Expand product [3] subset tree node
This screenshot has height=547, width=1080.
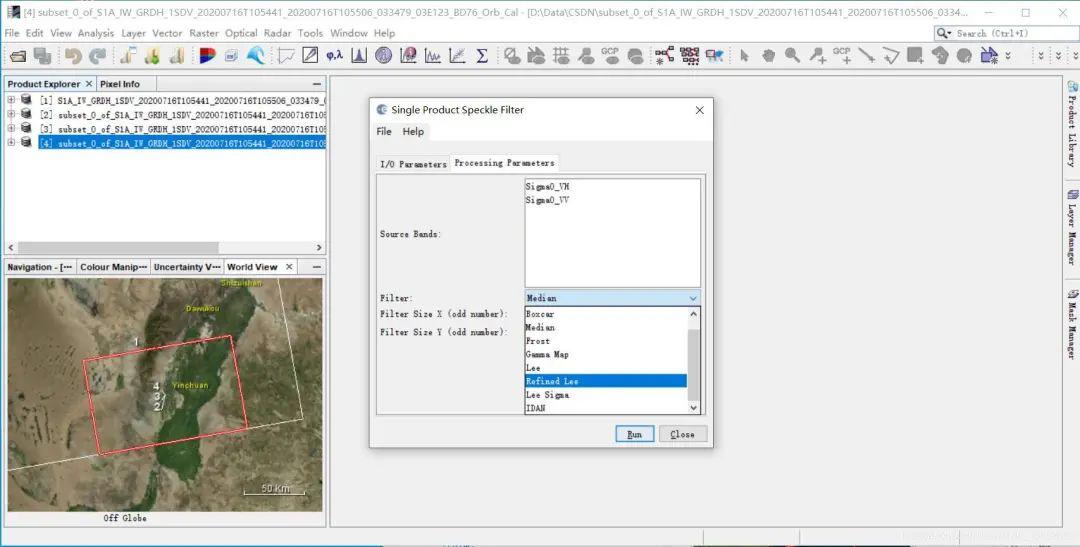(x=11, y=129)
